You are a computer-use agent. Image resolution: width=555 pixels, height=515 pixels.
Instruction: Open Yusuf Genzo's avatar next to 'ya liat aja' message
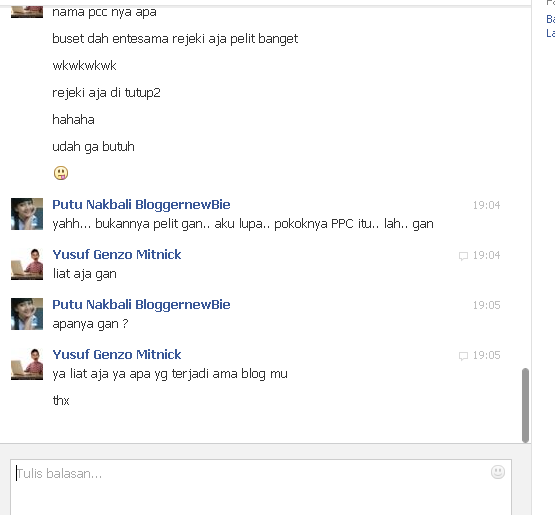pos(27,364)
